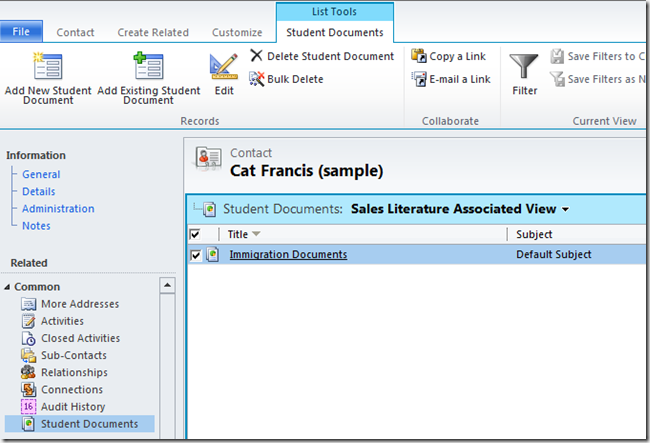The height and width of the screenshot is (443, 650).
Task: Click the Subject column header
Action: (534, 235)
